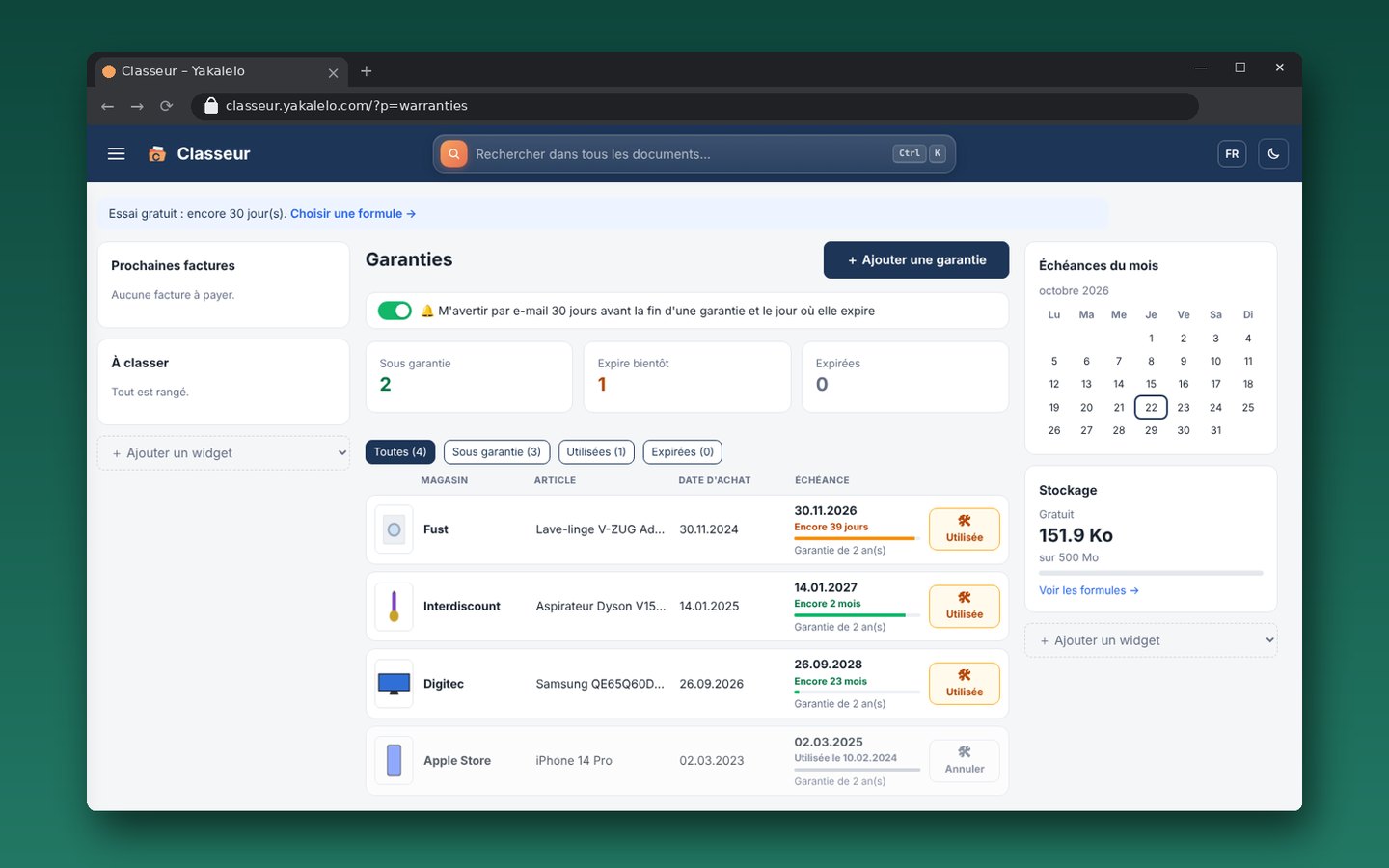
Task: Open the Apple Store iPhone thumbnail
Action: coord(394,761)
